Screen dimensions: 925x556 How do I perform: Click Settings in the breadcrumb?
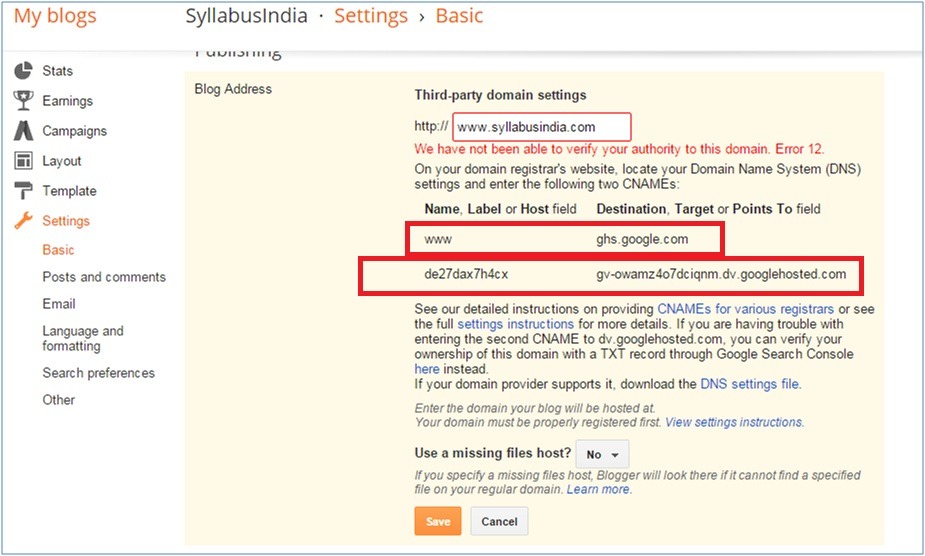tap(371, 16)
